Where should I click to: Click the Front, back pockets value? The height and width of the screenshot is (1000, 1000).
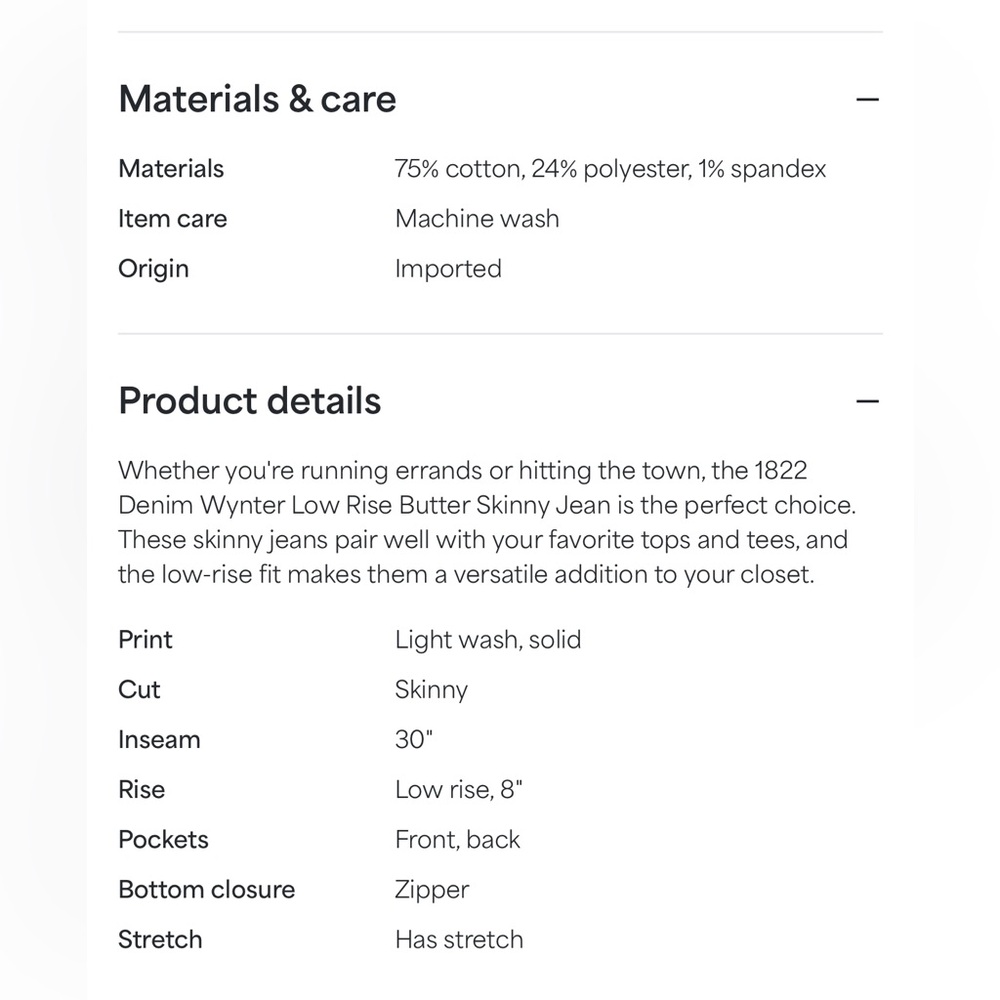coord(457,840)
